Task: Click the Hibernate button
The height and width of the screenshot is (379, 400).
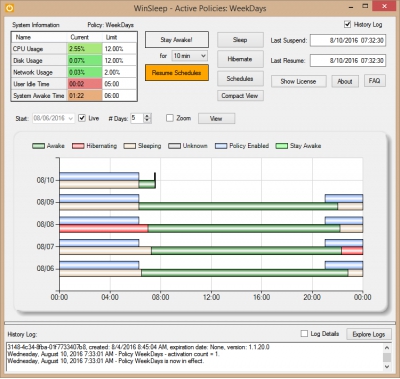Action: tap(240, 59)
